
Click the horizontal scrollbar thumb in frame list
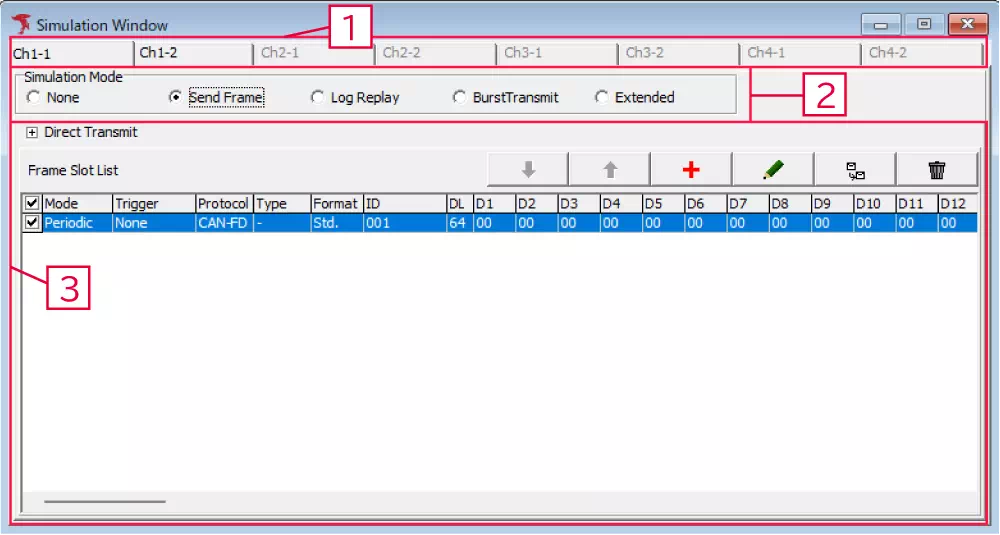(105, 501)
